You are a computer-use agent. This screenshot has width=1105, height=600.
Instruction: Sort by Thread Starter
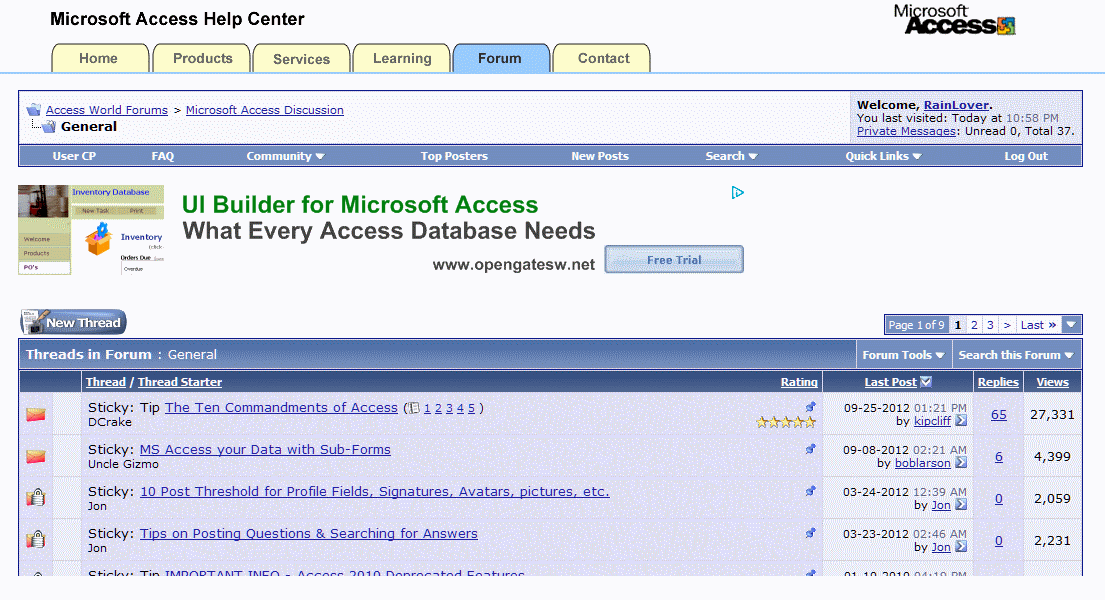(180, 382)
